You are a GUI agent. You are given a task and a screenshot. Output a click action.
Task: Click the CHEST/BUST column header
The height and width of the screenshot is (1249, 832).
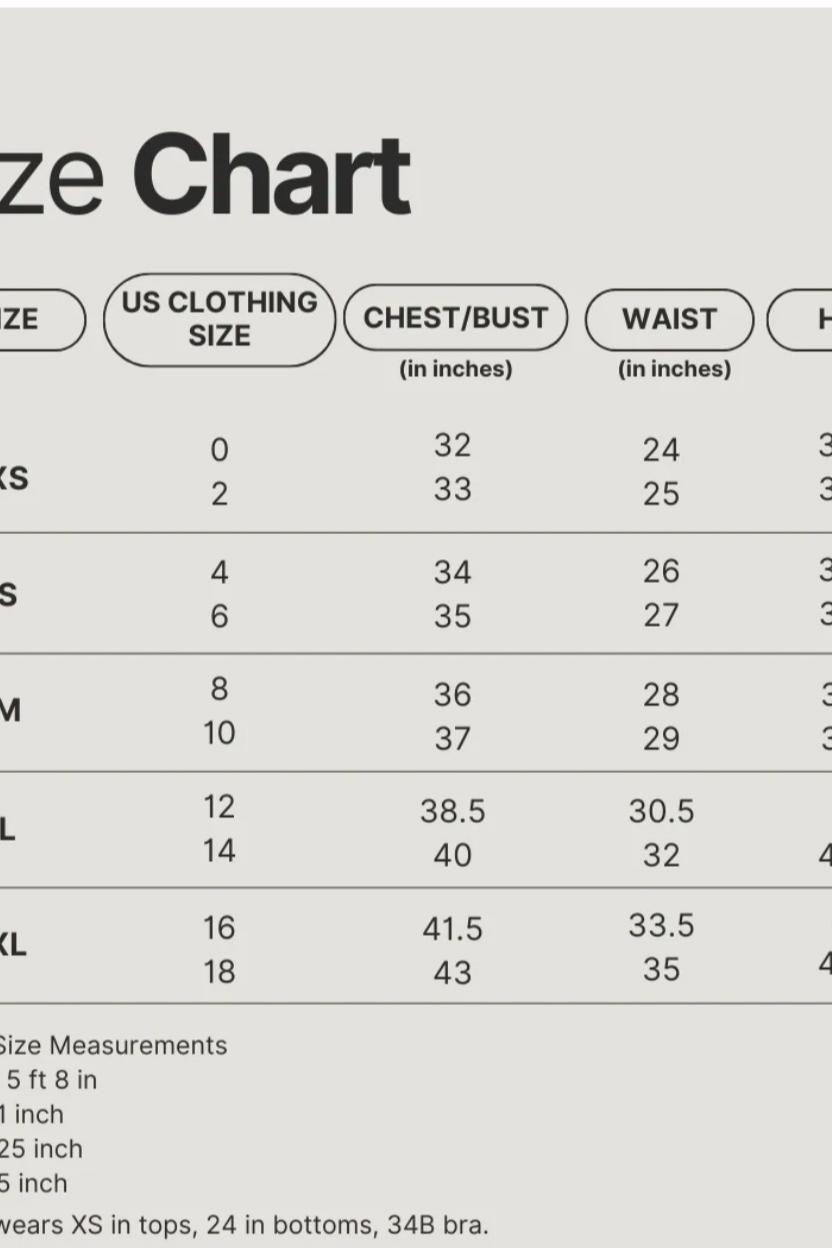456,318
